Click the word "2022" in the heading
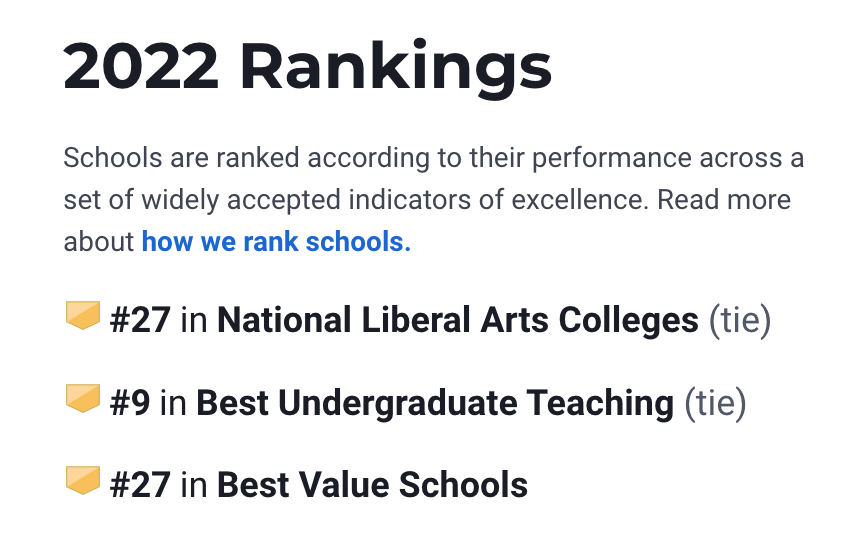The width and height of the screenshot is (850, 560). coord(141,67)
